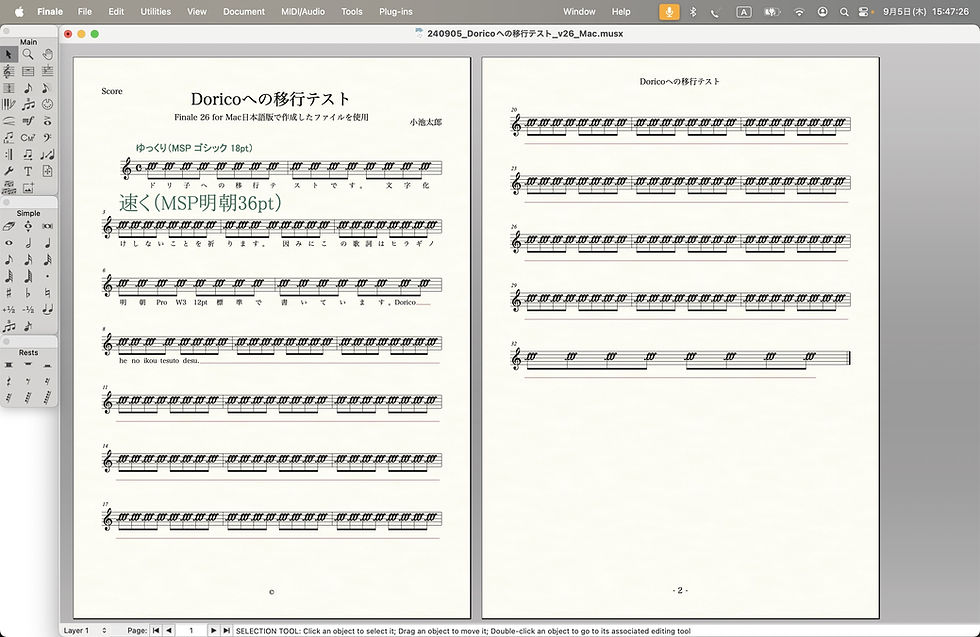Open the Utilities menu
The height and width of the screenshot is (637, 980).
[156, 11]
